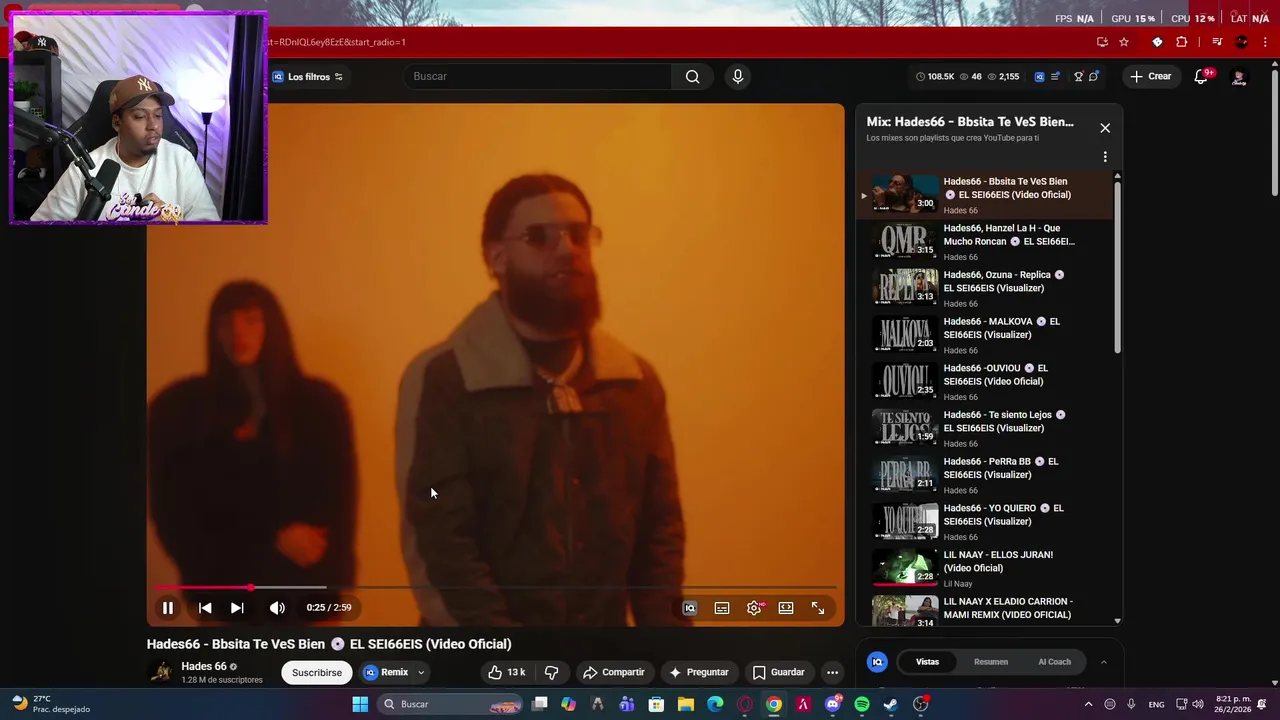1280x720 pixels.
Task: Open account avatar menu on YouTube
Action: click(x=1239, y=77)
